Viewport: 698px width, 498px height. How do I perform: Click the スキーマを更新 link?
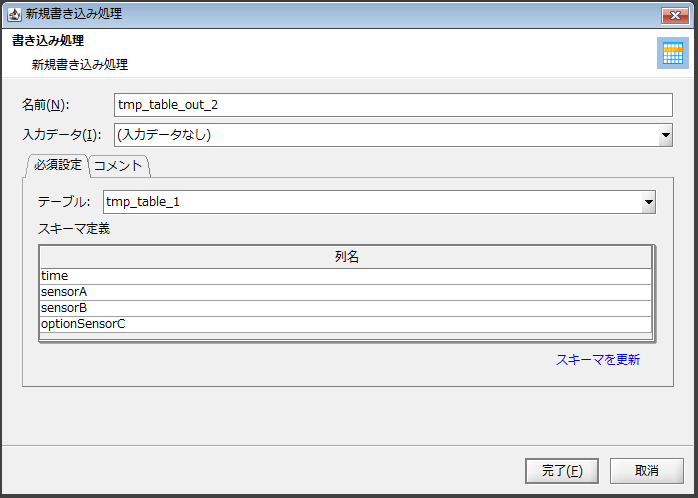(597, 359)
